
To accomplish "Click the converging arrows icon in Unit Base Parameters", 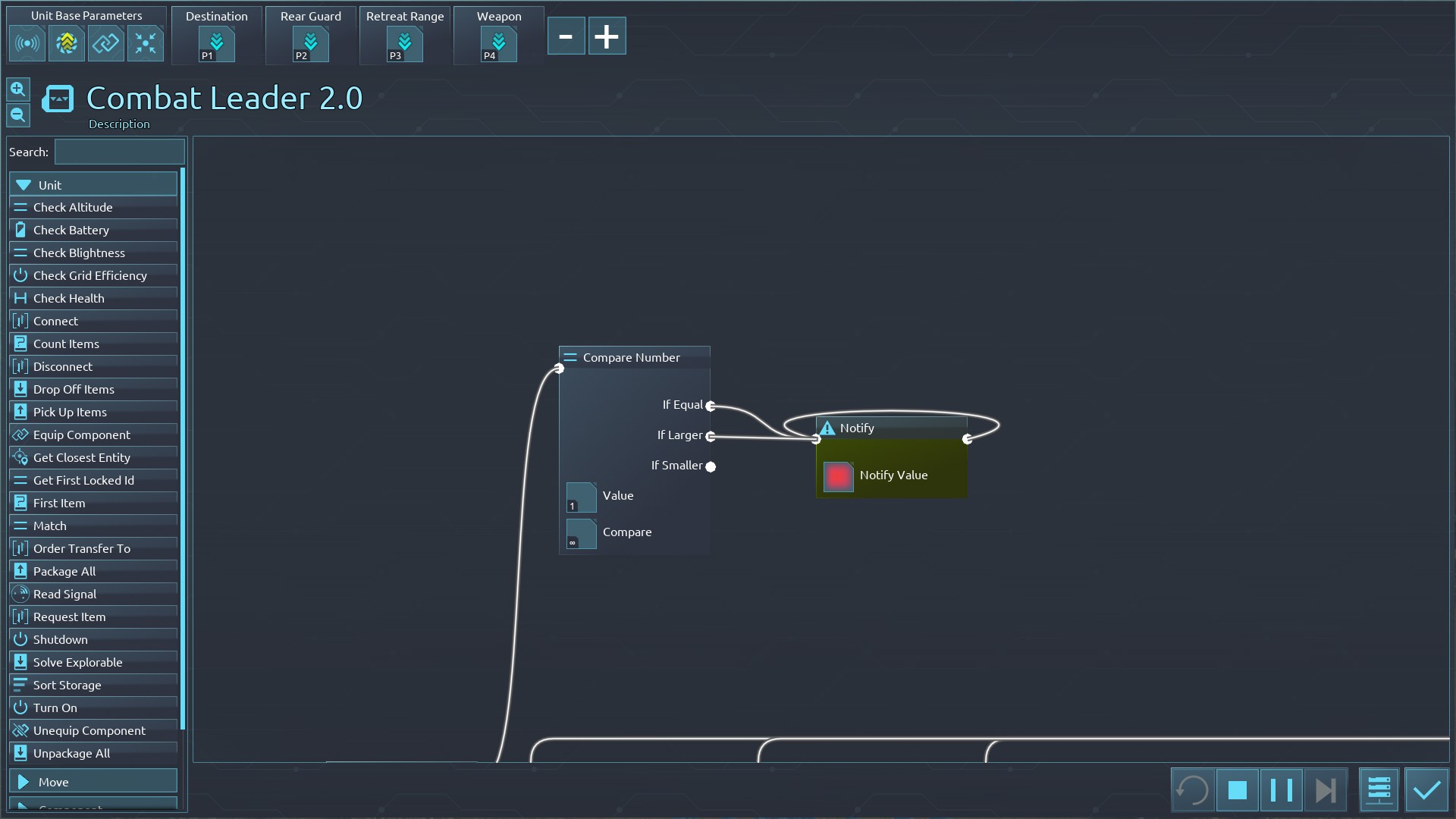I will [145, 43].
